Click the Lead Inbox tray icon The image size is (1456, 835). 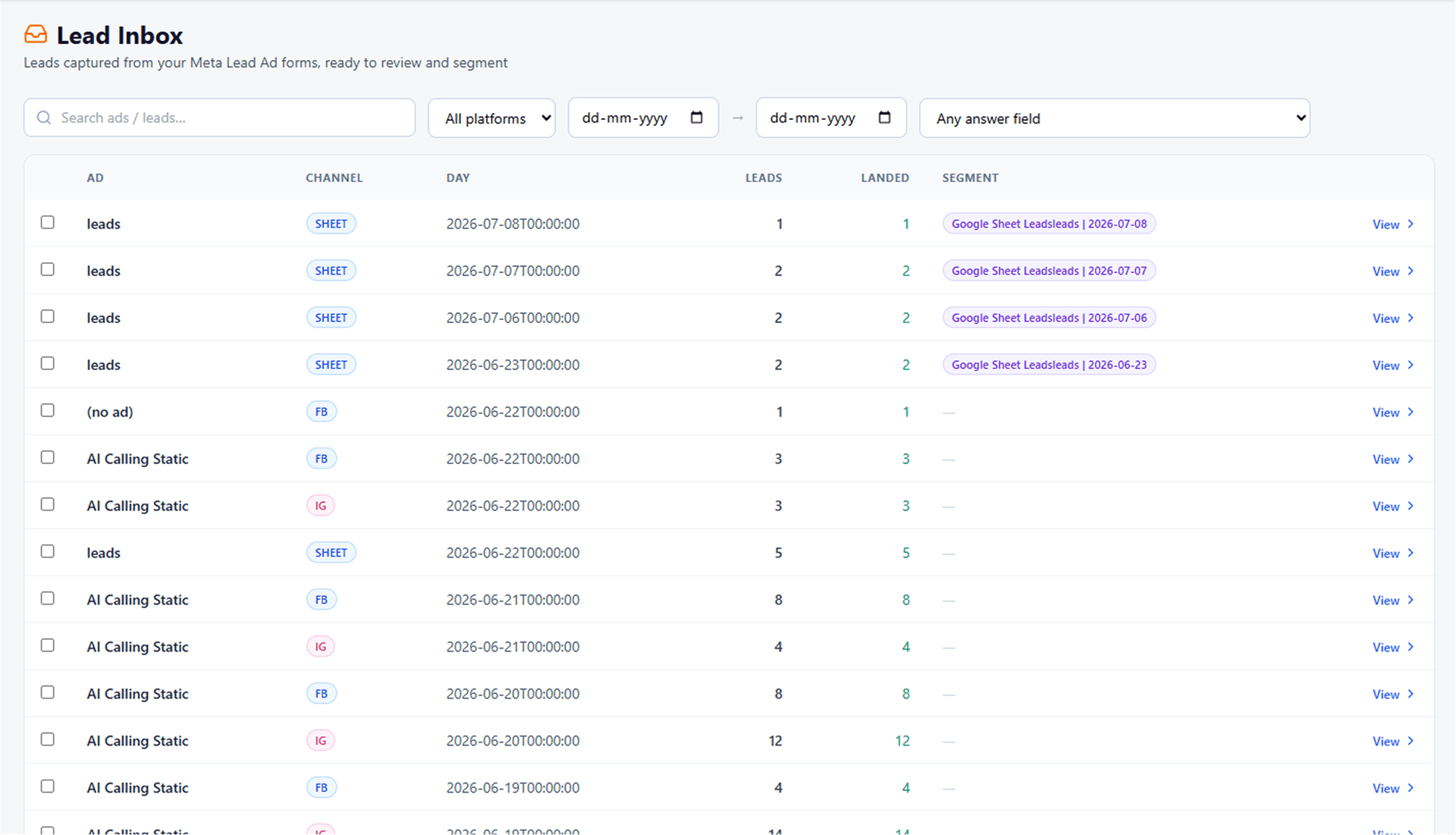(36, 34)
